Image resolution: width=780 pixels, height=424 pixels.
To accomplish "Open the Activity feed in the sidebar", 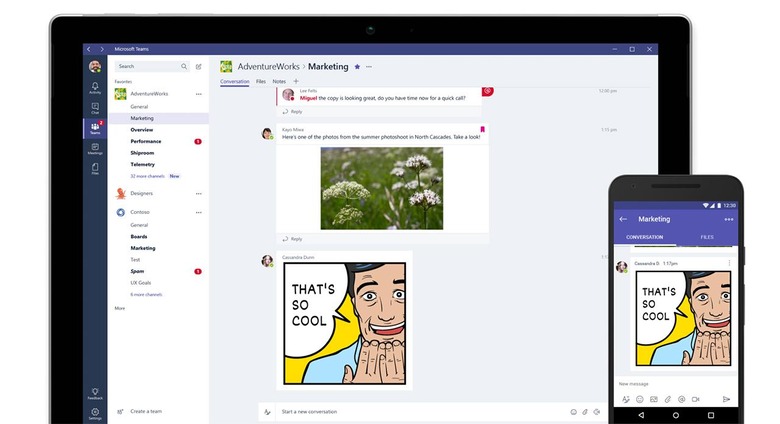I will point(95,88).
